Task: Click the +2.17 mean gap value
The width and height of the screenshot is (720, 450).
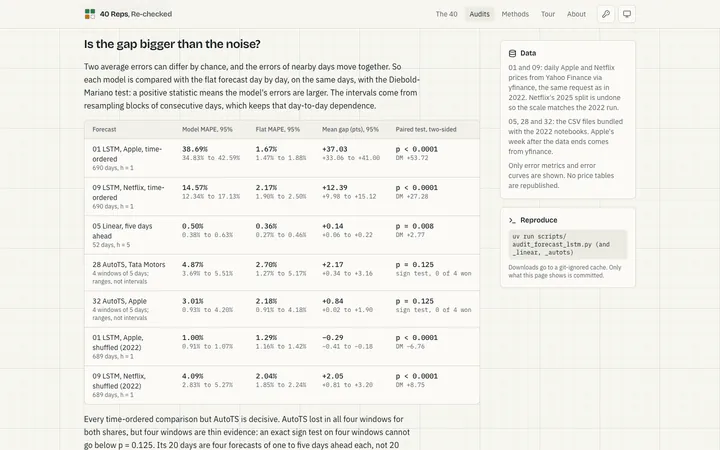Action: click(x=332, y=265)
